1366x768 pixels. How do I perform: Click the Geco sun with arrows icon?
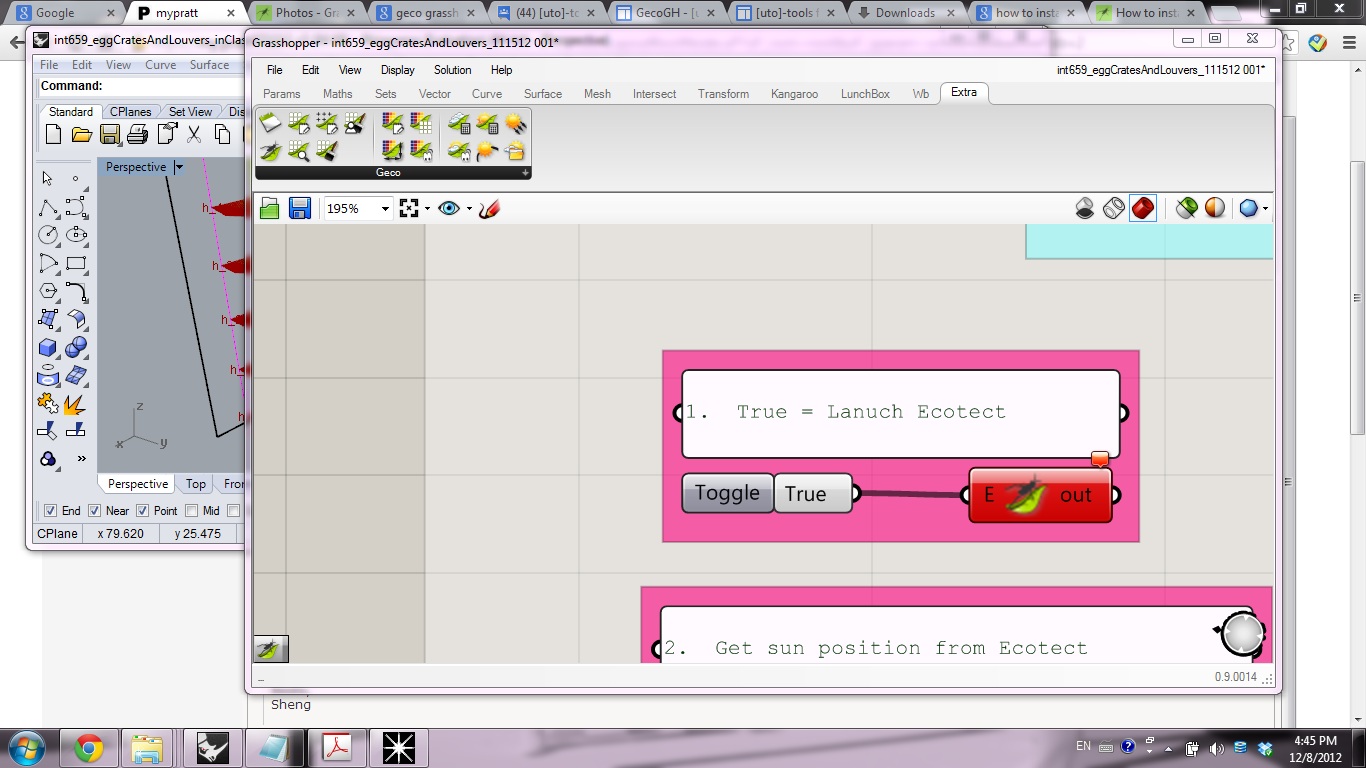tap(515, 124)
